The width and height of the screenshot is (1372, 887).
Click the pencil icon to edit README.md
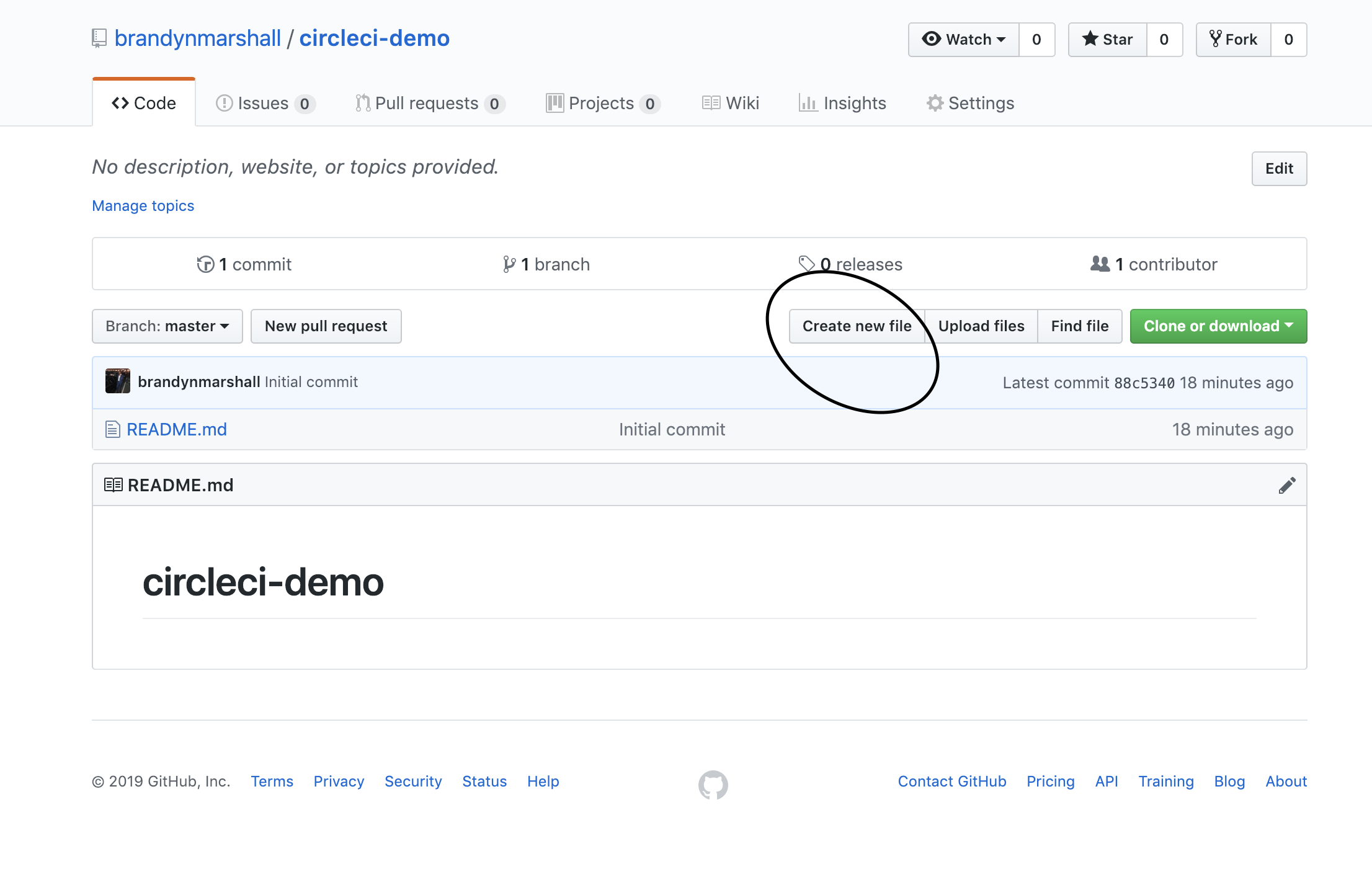(x=1287, y=485)
